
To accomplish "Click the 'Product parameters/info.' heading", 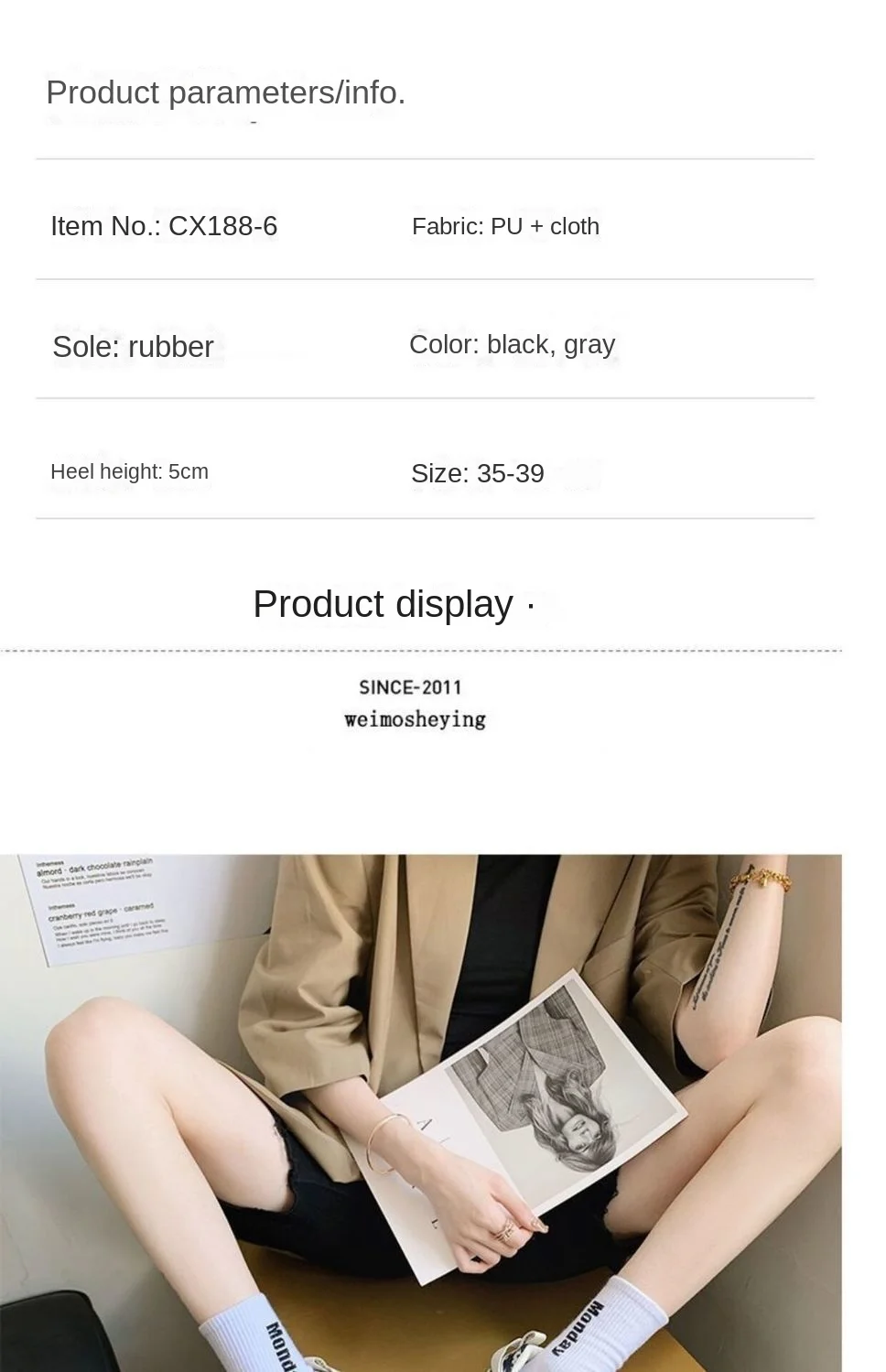I will (225, 92).
